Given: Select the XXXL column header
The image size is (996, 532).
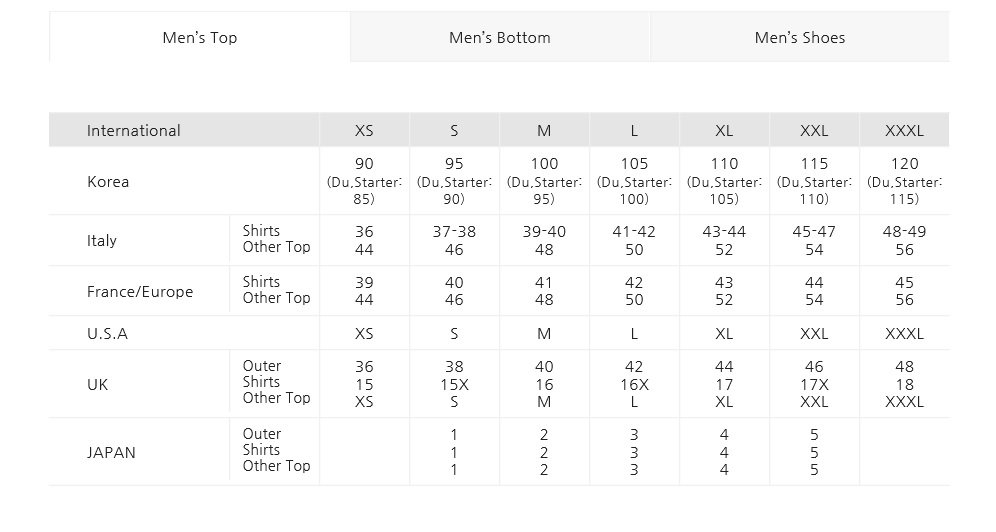Looking at the screenshot, I should pyautogui.click(x=905, y=130).
